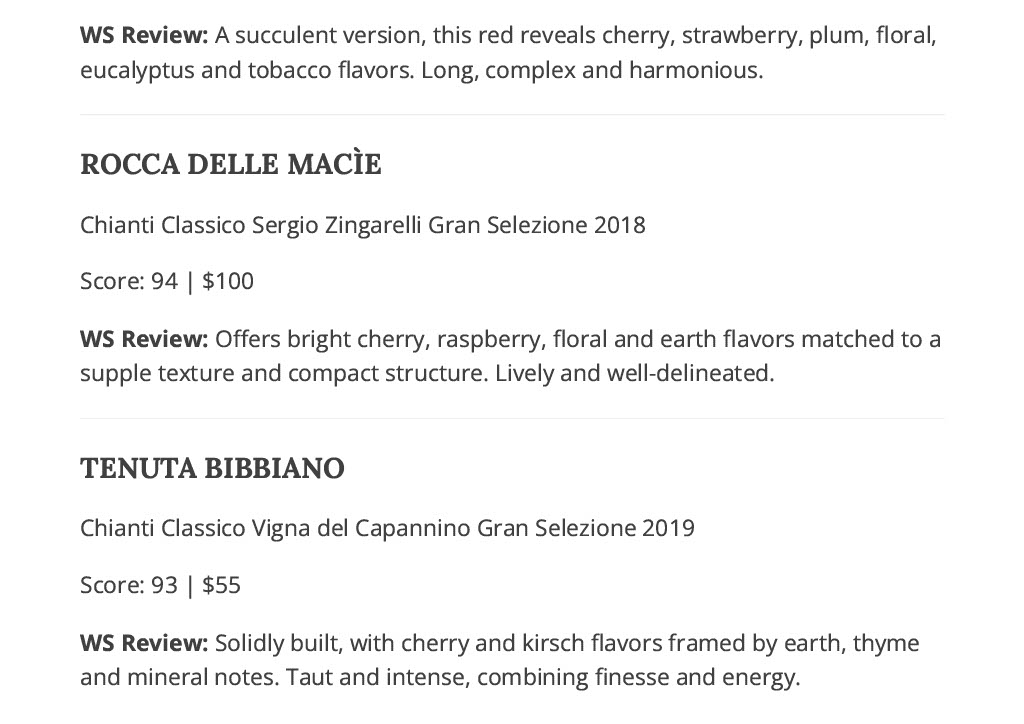The width and height of the screenshot is (1024, 724).
Task: Click the divider line above Rocca delle Macìe
Action: 512,115
